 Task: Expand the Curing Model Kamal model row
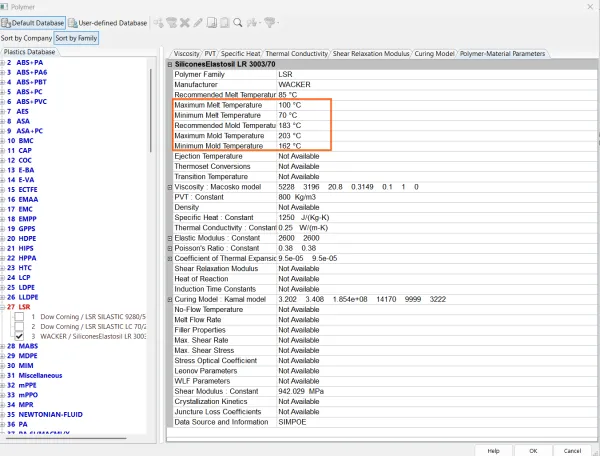click(170, 300)
